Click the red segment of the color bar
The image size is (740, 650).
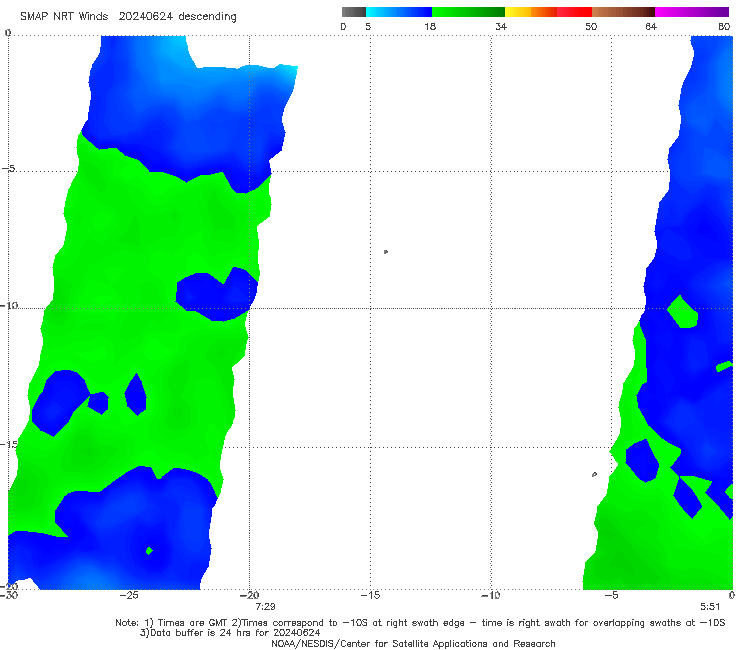click(x=574, y=12)
